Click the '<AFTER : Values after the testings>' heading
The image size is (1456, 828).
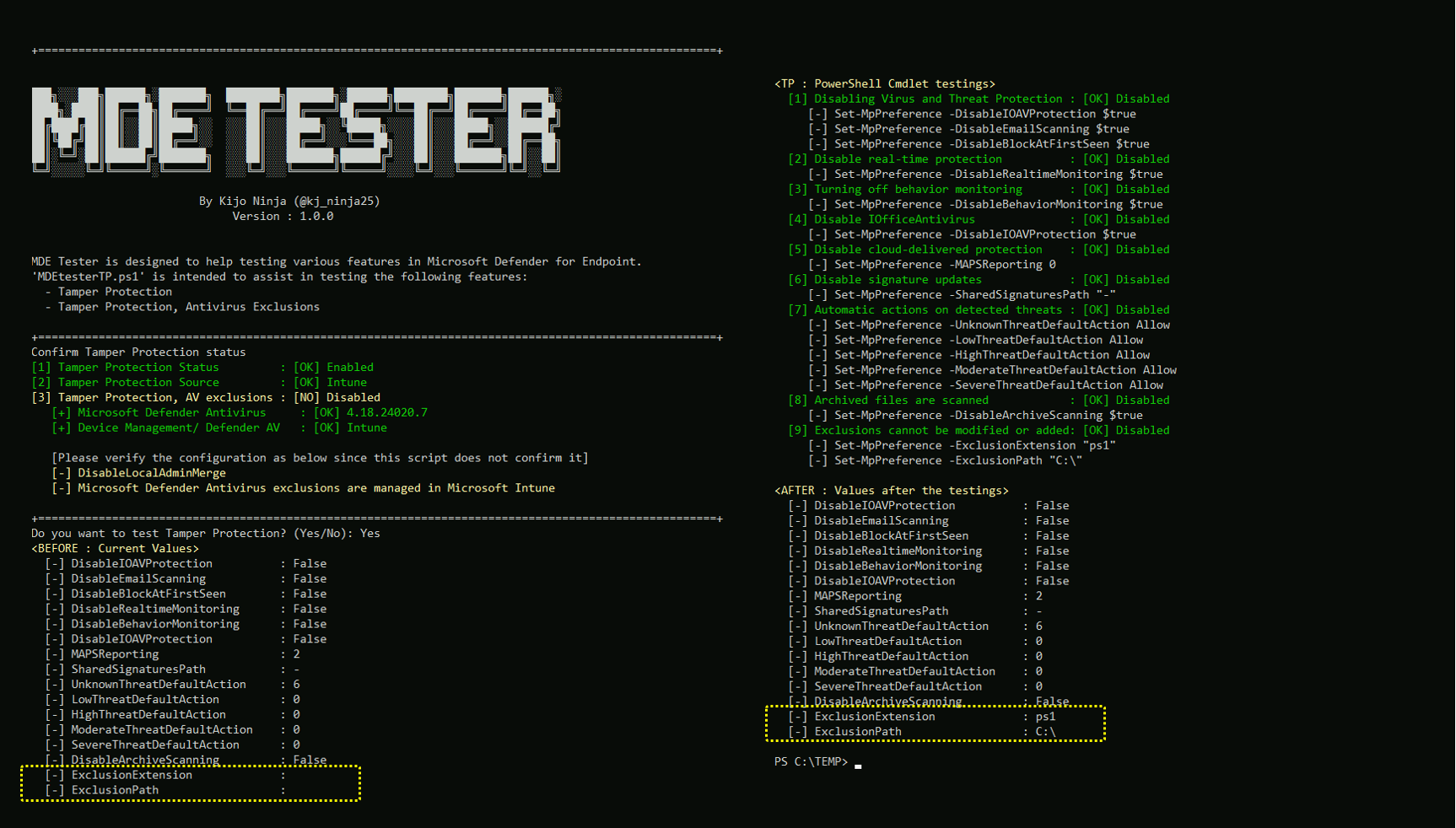(x=892, y=491)
